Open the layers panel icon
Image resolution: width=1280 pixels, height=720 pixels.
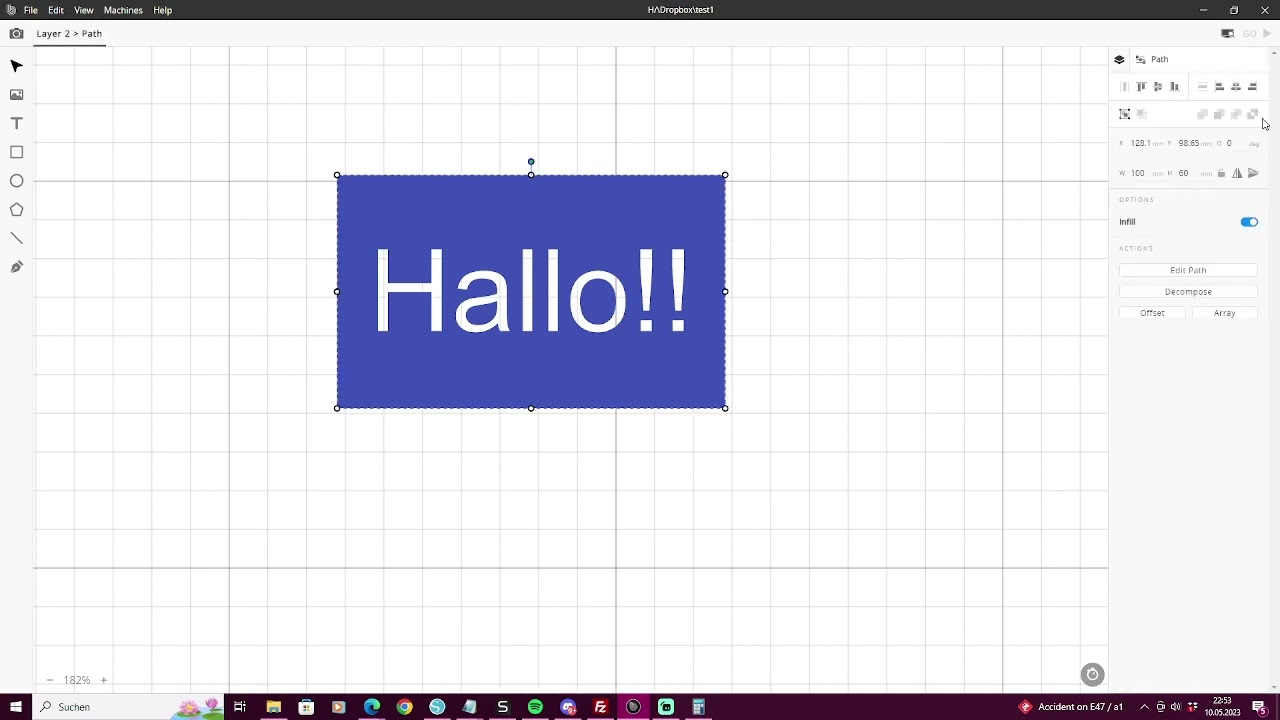(1119, 59)
